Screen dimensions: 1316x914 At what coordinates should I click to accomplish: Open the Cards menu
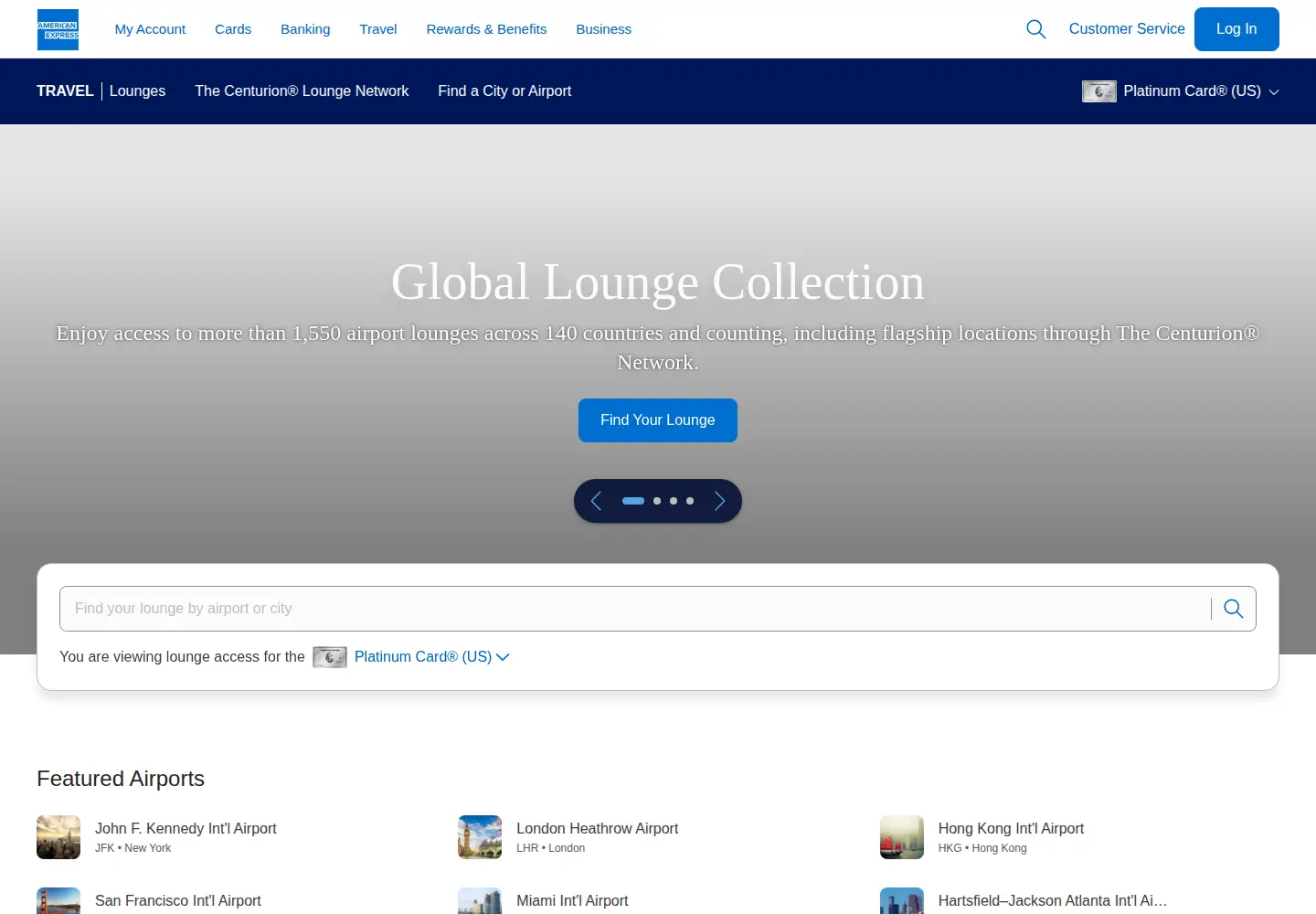click(233, 29)
